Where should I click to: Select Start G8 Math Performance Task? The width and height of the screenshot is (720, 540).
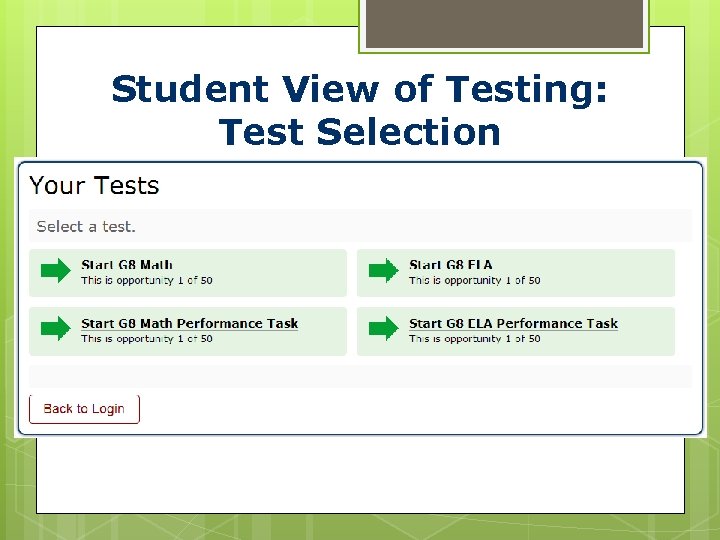(189, 323)
